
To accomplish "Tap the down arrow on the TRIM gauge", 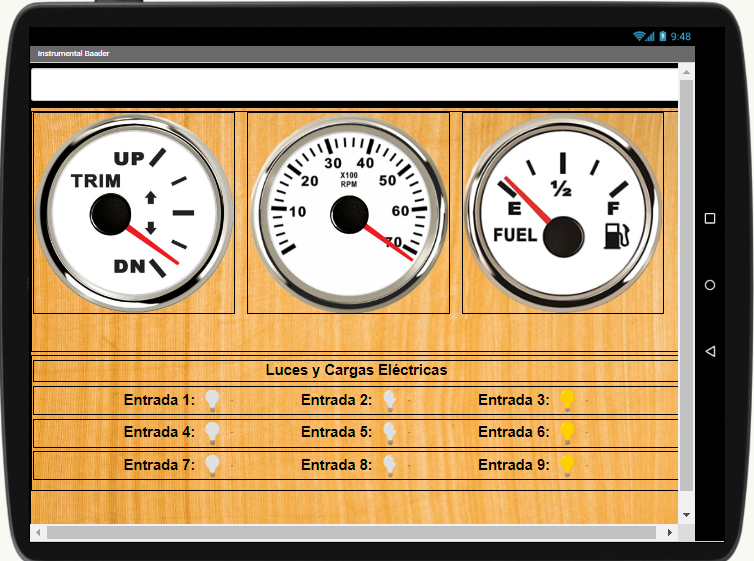I will click(151, 227).
